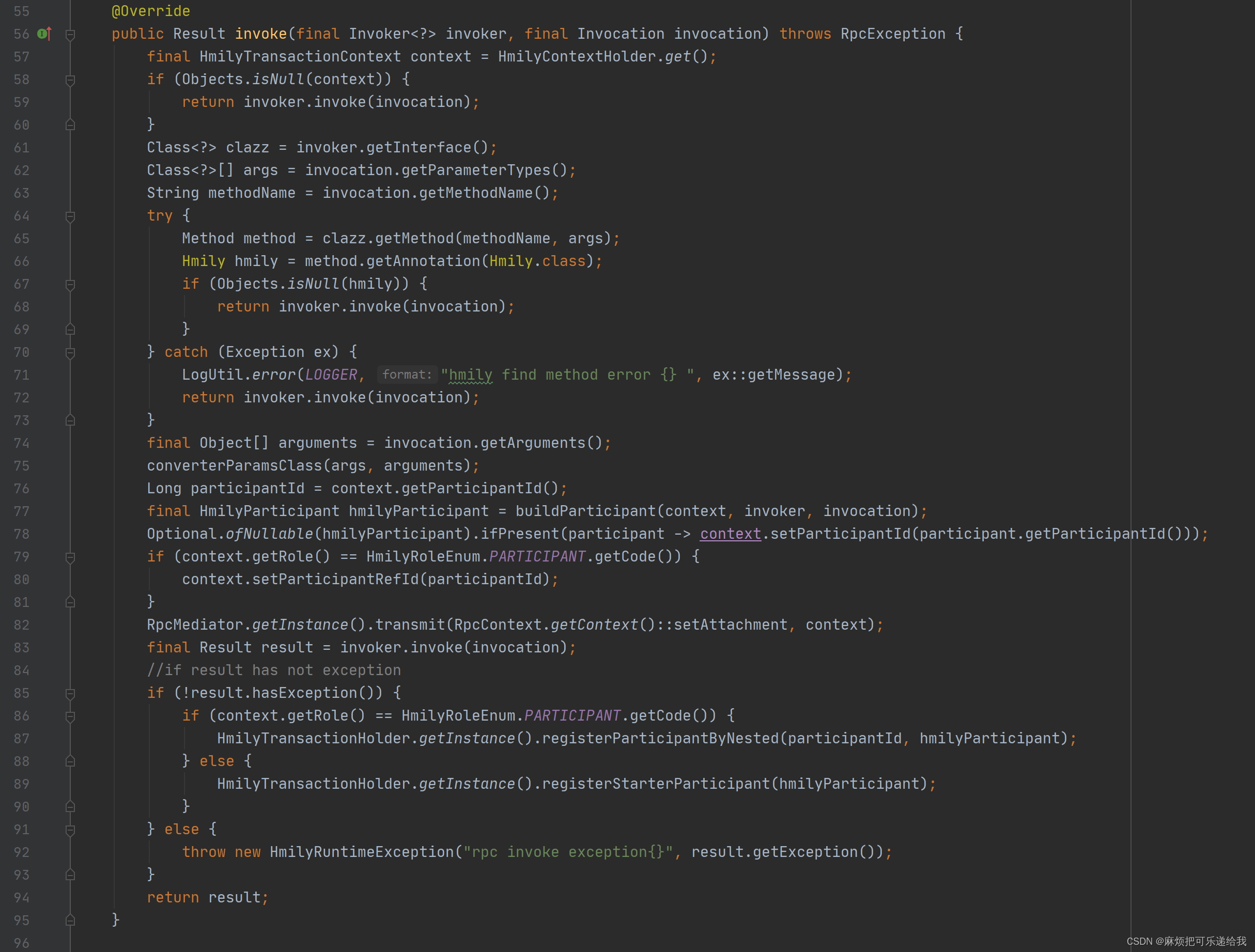The height and width of the screenshot is (952, 1255).
Task: Click the fold end marker at line 93
Action: point(70,875)
